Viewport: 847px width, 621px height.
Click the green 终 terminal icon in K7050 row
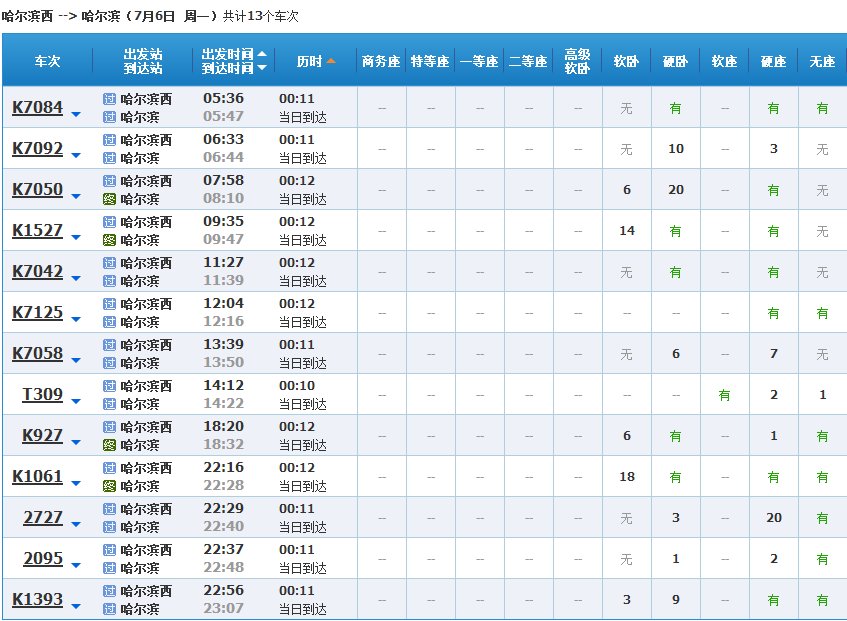[108, 196]
